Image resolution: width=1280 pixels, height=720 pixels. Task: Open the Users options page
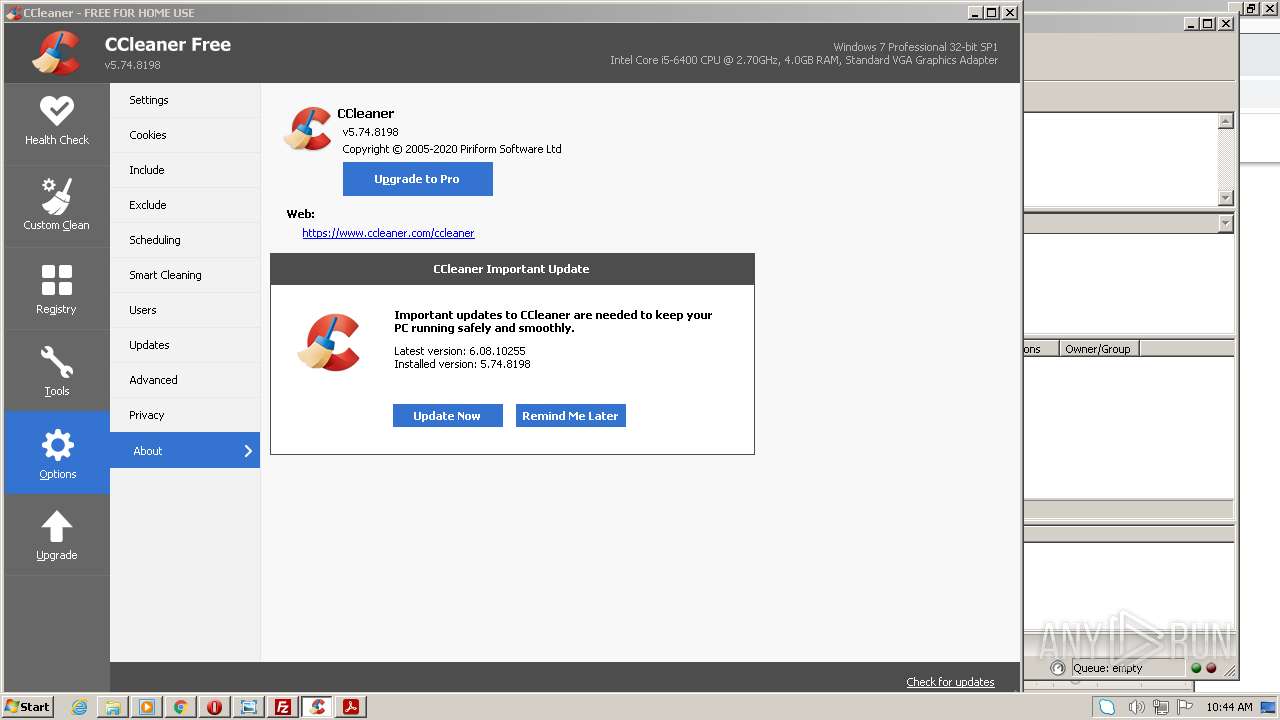click(185, 310)
